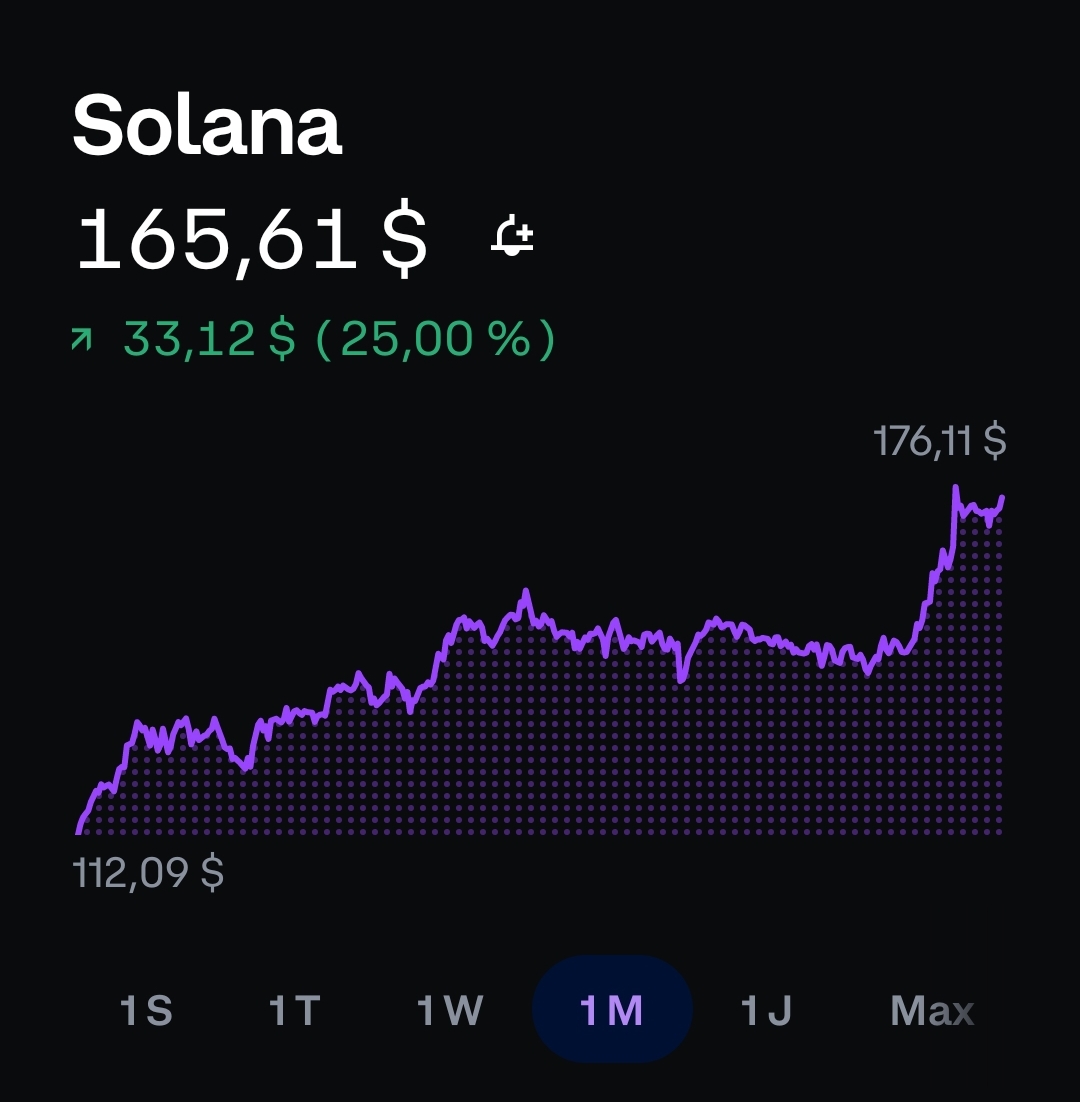Select the 1S time range
1080x1102 pixels.
146,1011
